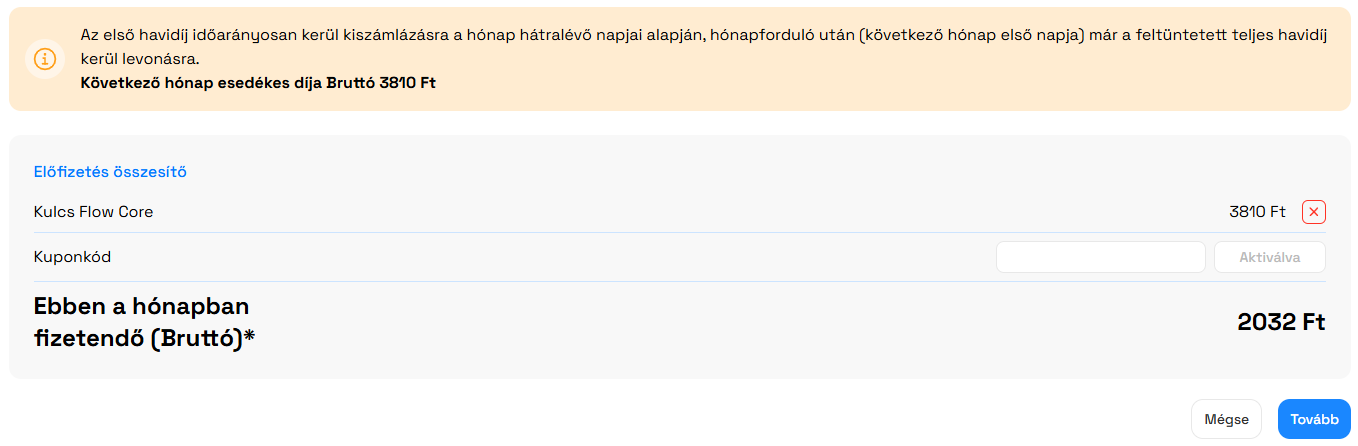Continue with the blue Tovább button
This screenshot has height=446, width=1358.
point(1314,419)
